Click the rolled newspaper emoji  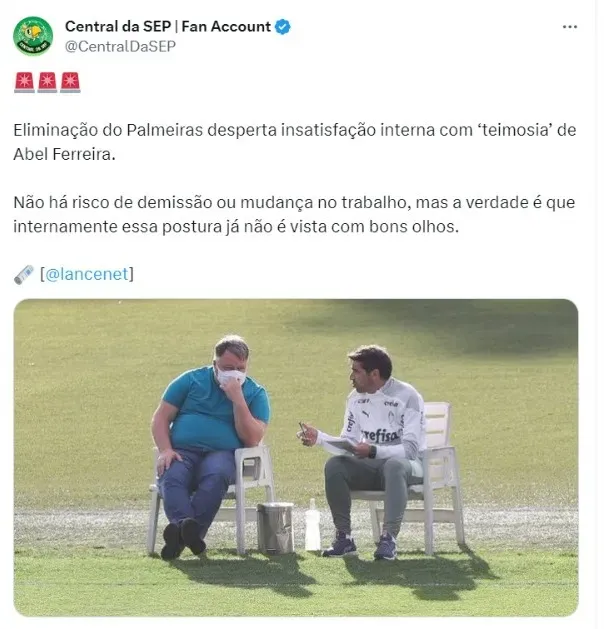24,275
